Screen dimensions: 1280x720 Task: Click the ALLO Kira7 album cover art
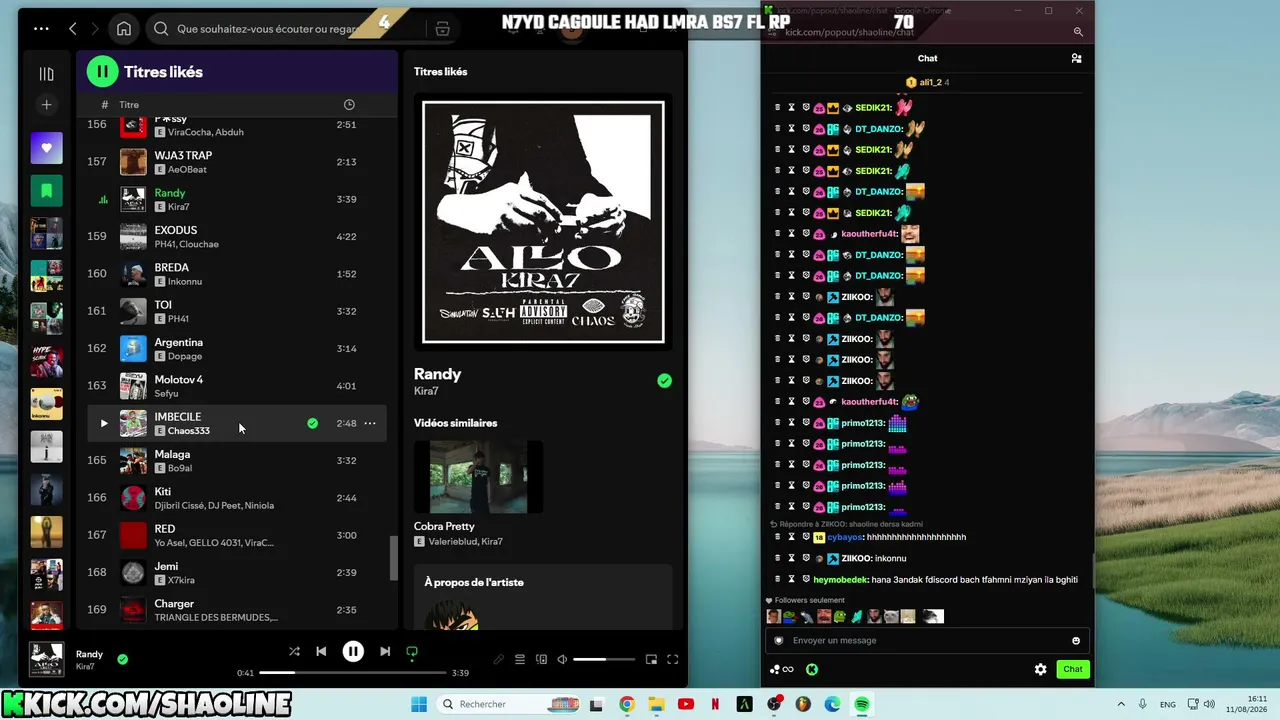[x=543, y=222]
